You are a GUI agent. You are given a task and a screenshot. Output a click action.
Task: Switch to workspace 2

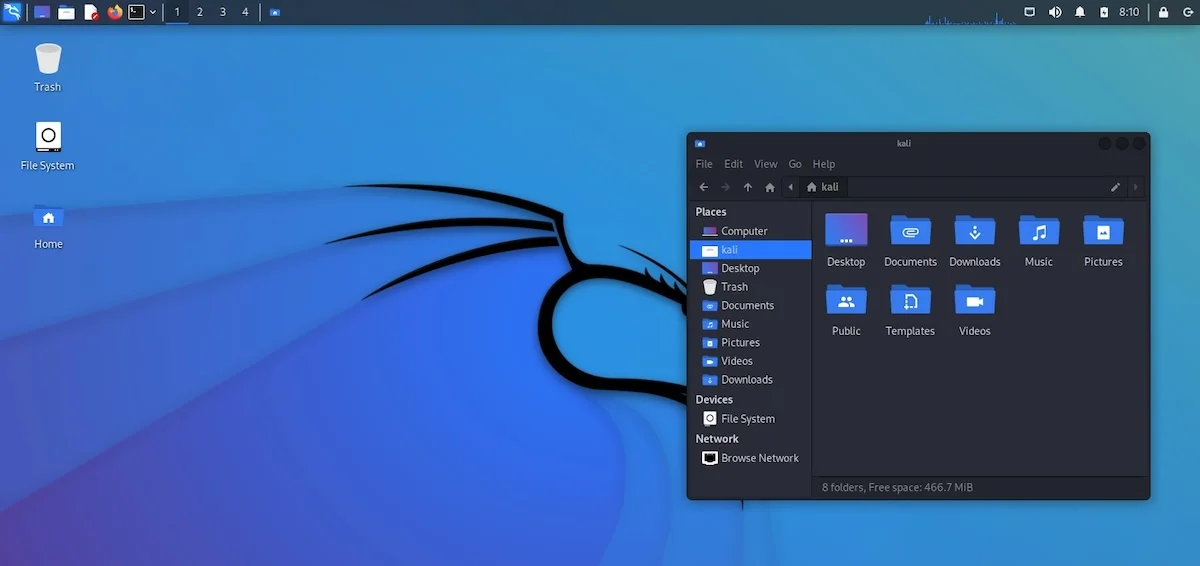[x=200, y=12]
